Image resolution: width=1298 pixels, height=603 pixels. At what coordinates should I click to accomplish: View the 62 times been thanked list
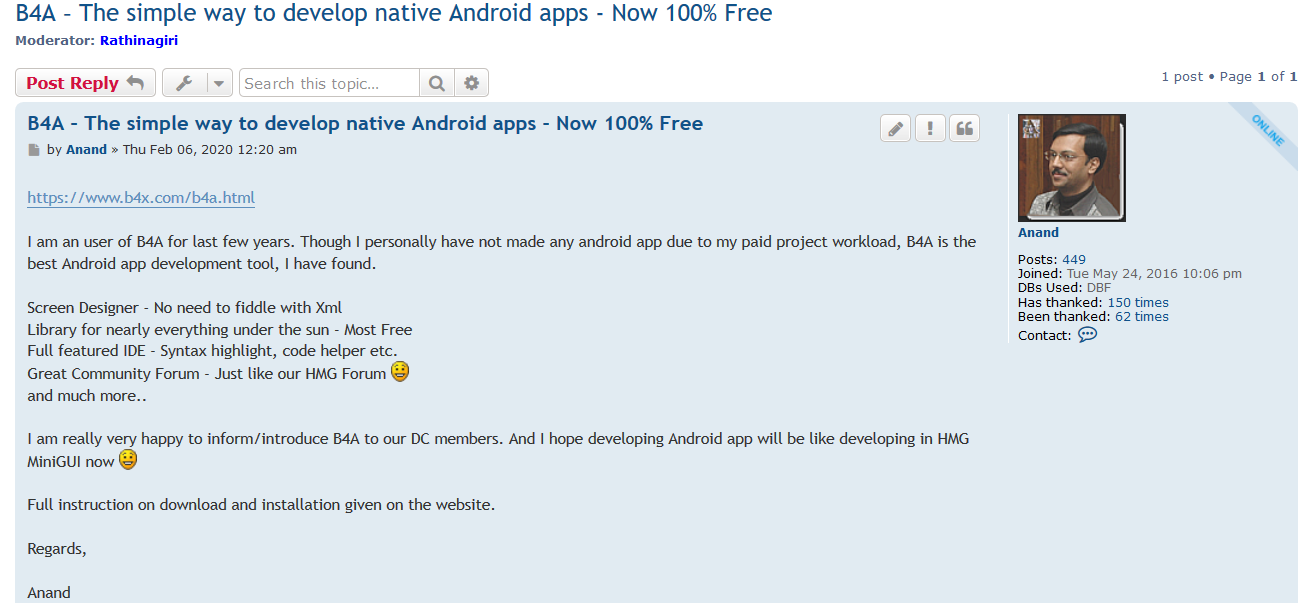[x=1142, y=316]
